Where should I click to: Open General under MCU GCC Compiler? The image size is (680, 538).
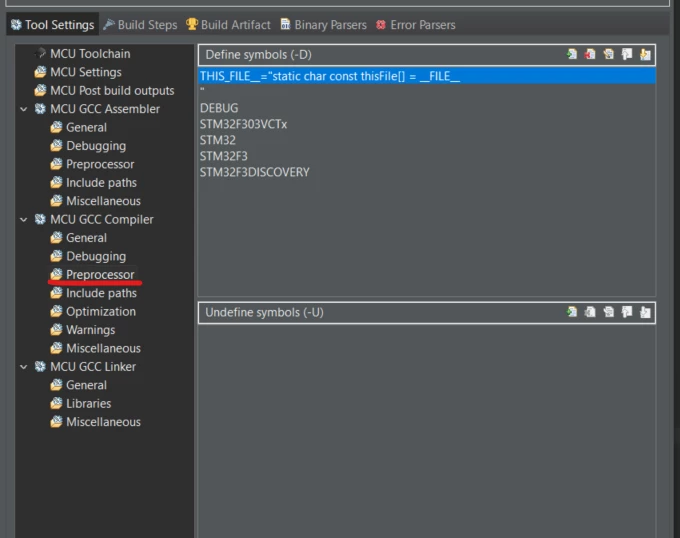86,238
